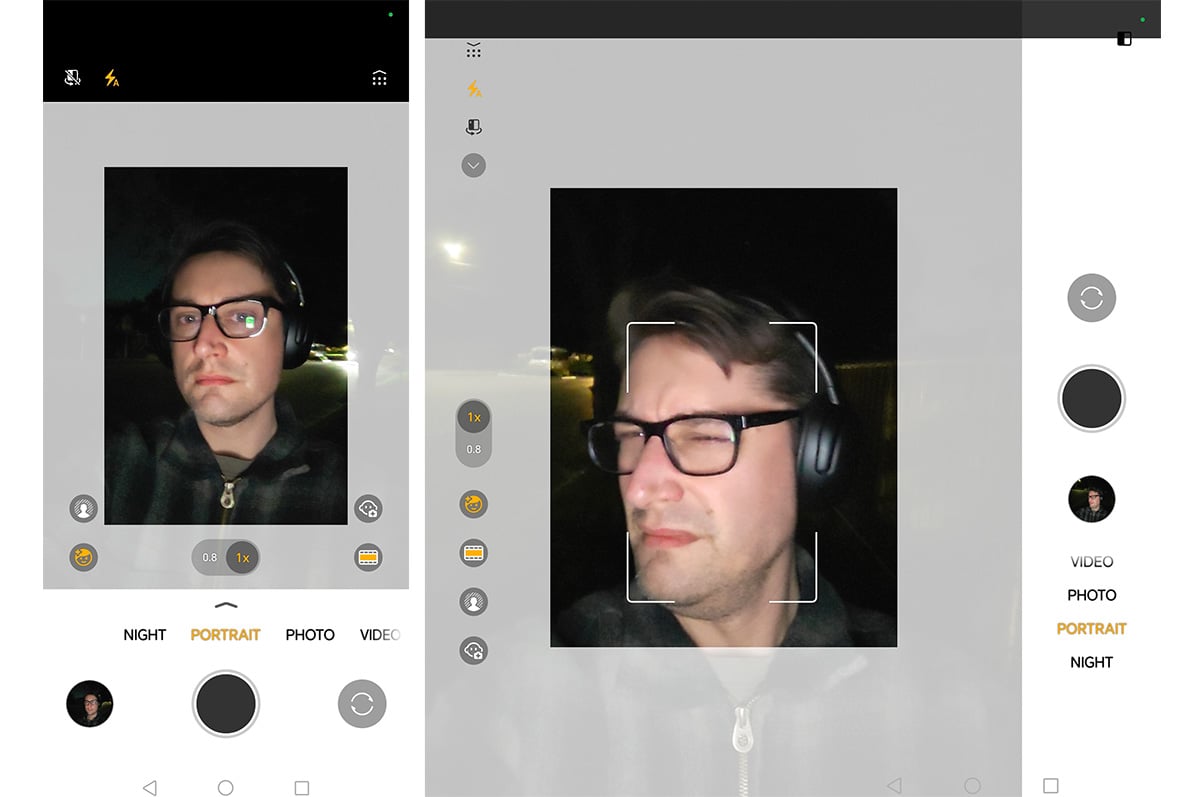Select 1x zoom on the left camera screen
This screenshot has height=797, width=1200.
(241, 557)
